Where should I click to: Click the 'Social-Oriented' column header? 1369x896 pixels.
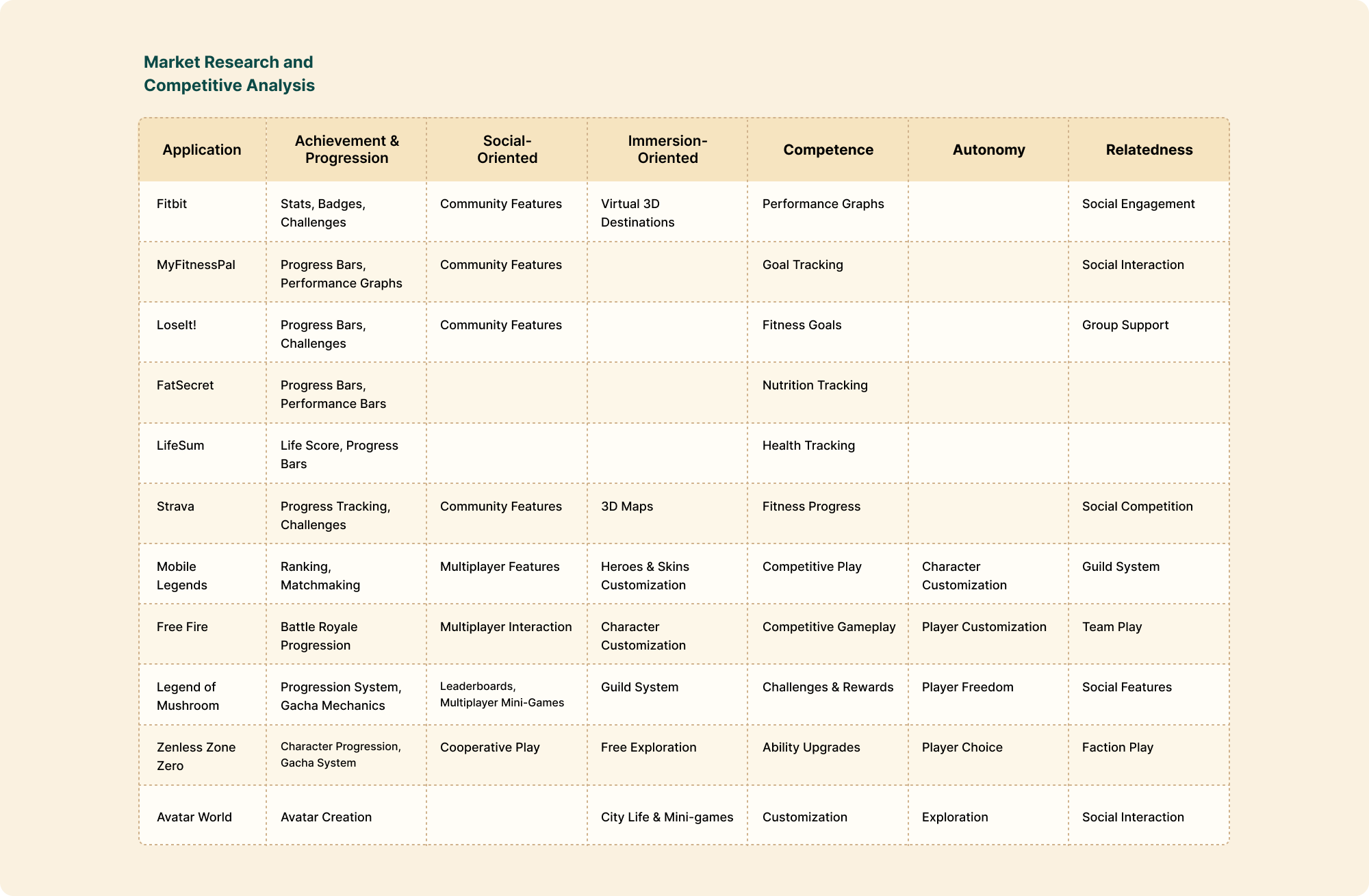tap(507, 149)
